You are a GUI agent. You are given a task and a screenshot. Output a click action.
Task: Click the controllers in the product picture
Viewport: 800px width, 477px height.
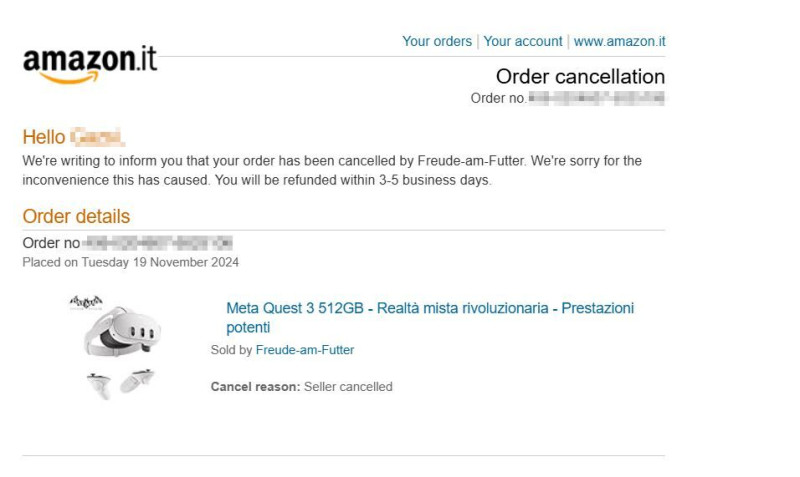click(x=120, y=384)
